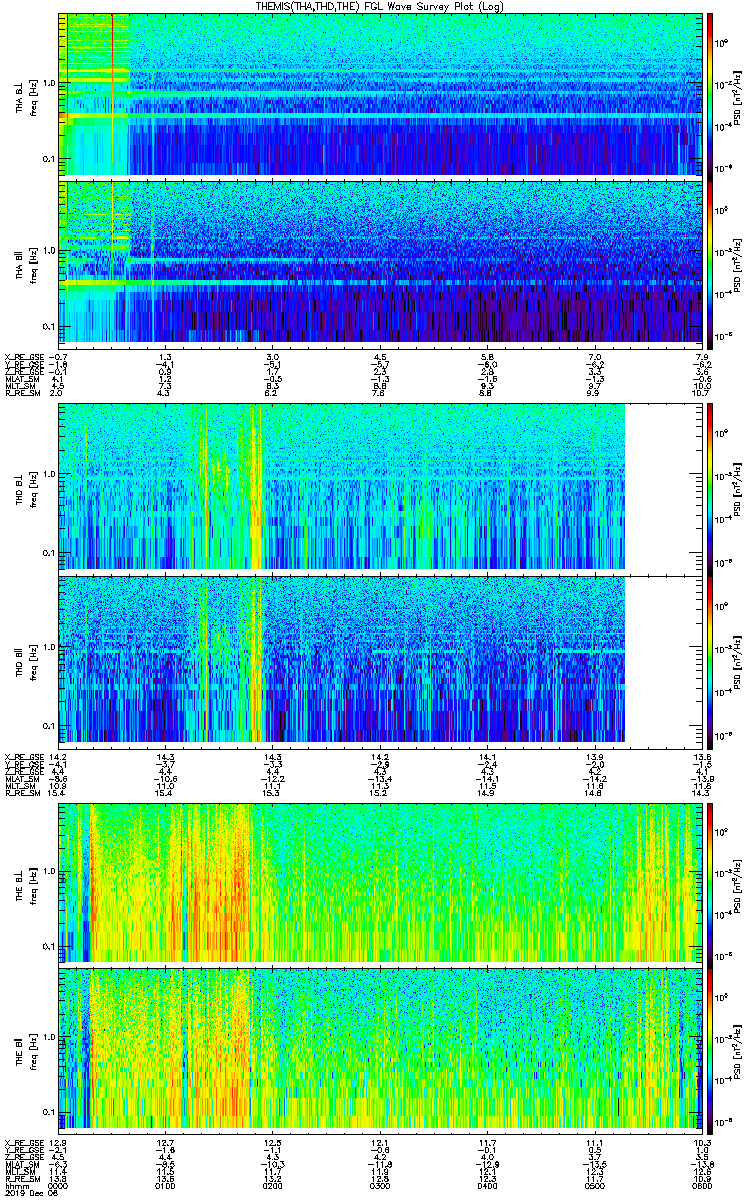Image resolution: width=750 pixels, height=1200 pixels.
Task: Click the '1.0' frequency tick of THA B-perp panel
Action: 50,83
